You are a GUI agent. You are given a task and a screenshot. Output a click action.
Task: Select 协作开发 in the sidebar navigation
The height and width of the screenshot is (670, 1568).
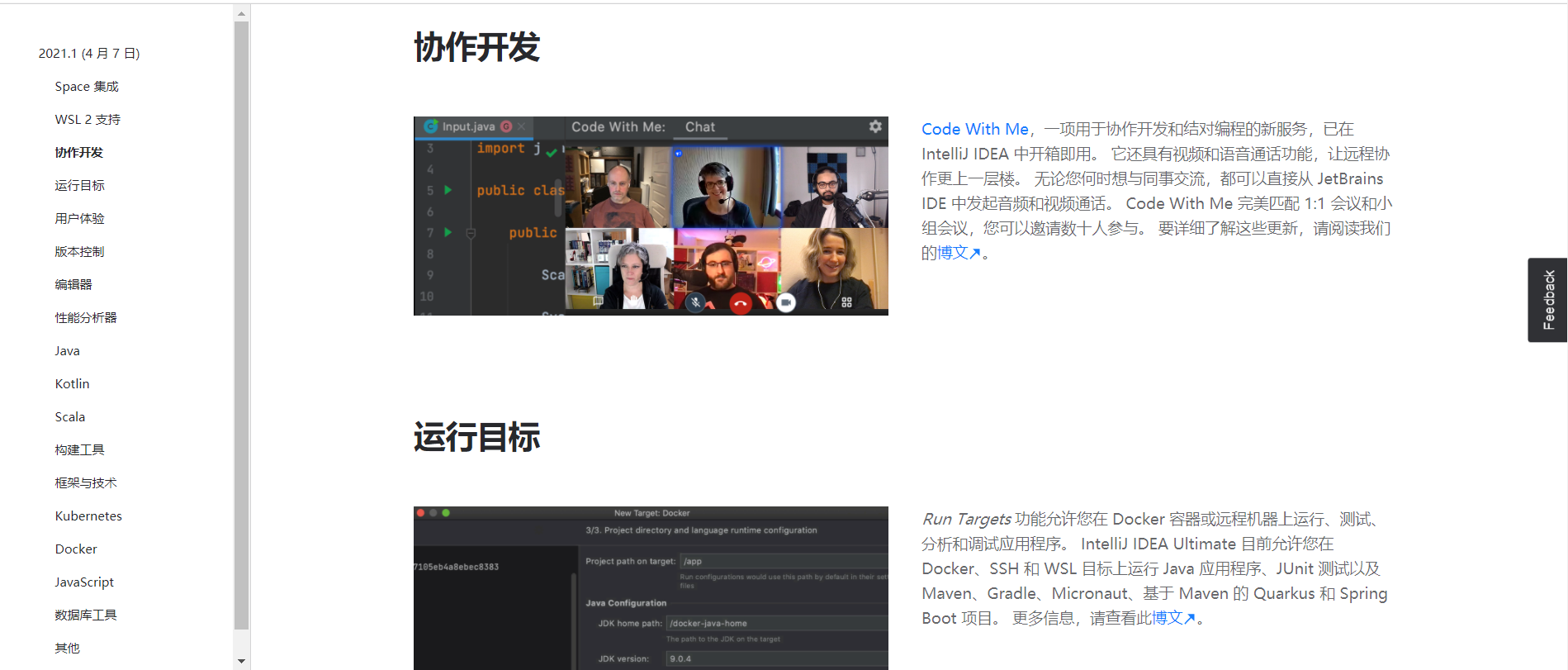tap(79, 153)
